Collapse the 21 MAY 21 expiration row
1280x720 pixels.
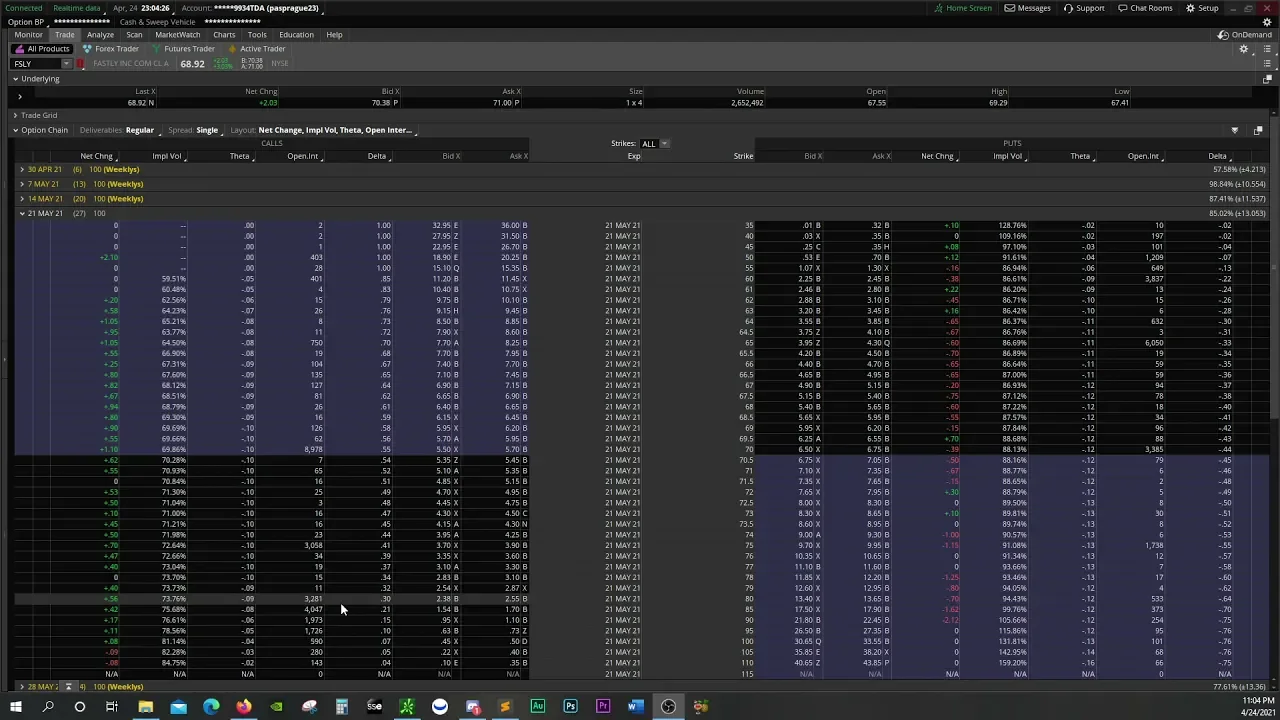click(x=22, y=213)
